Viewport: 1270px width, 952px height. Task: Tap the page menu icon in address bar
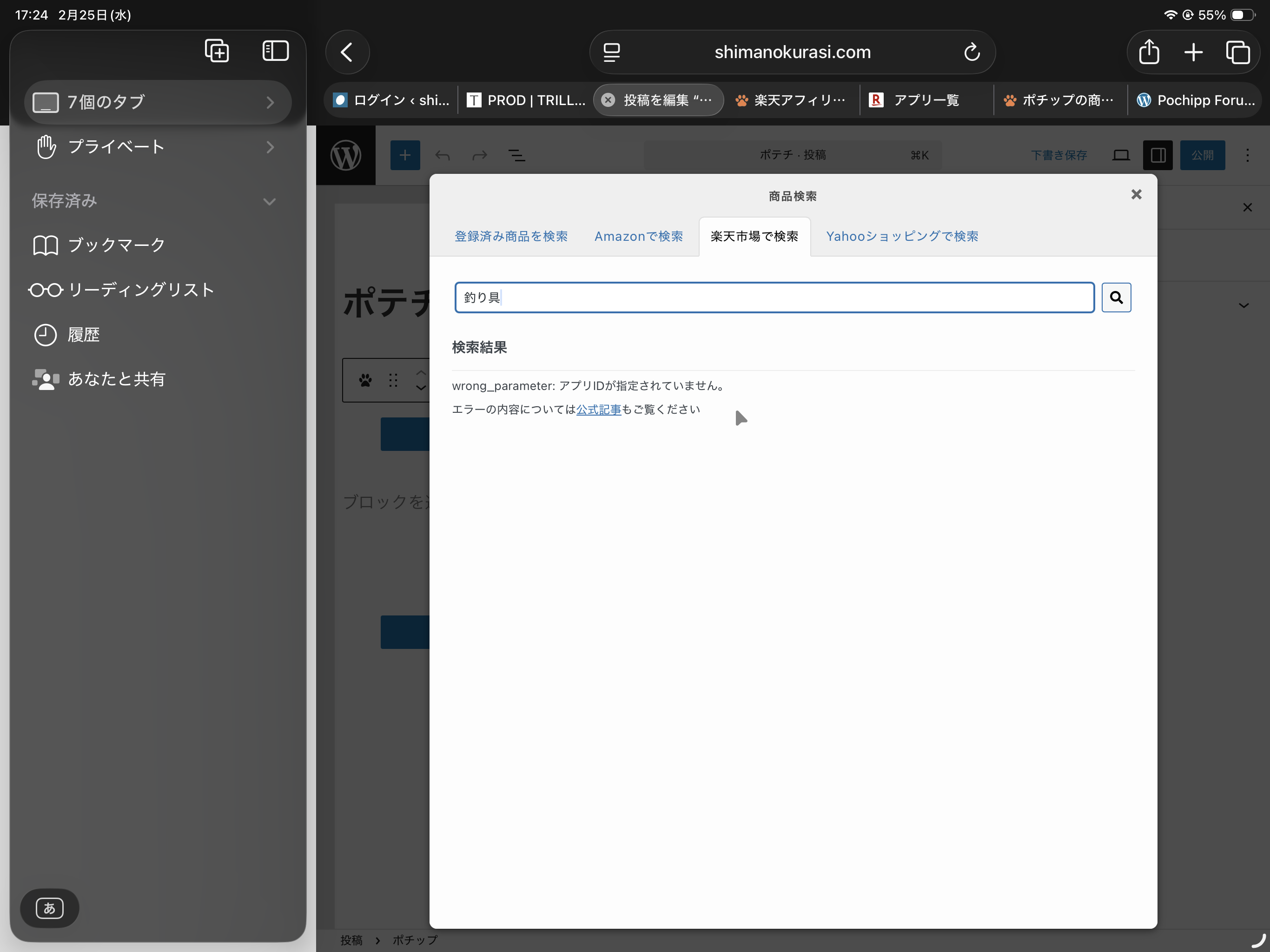click(x=611, y=52)
